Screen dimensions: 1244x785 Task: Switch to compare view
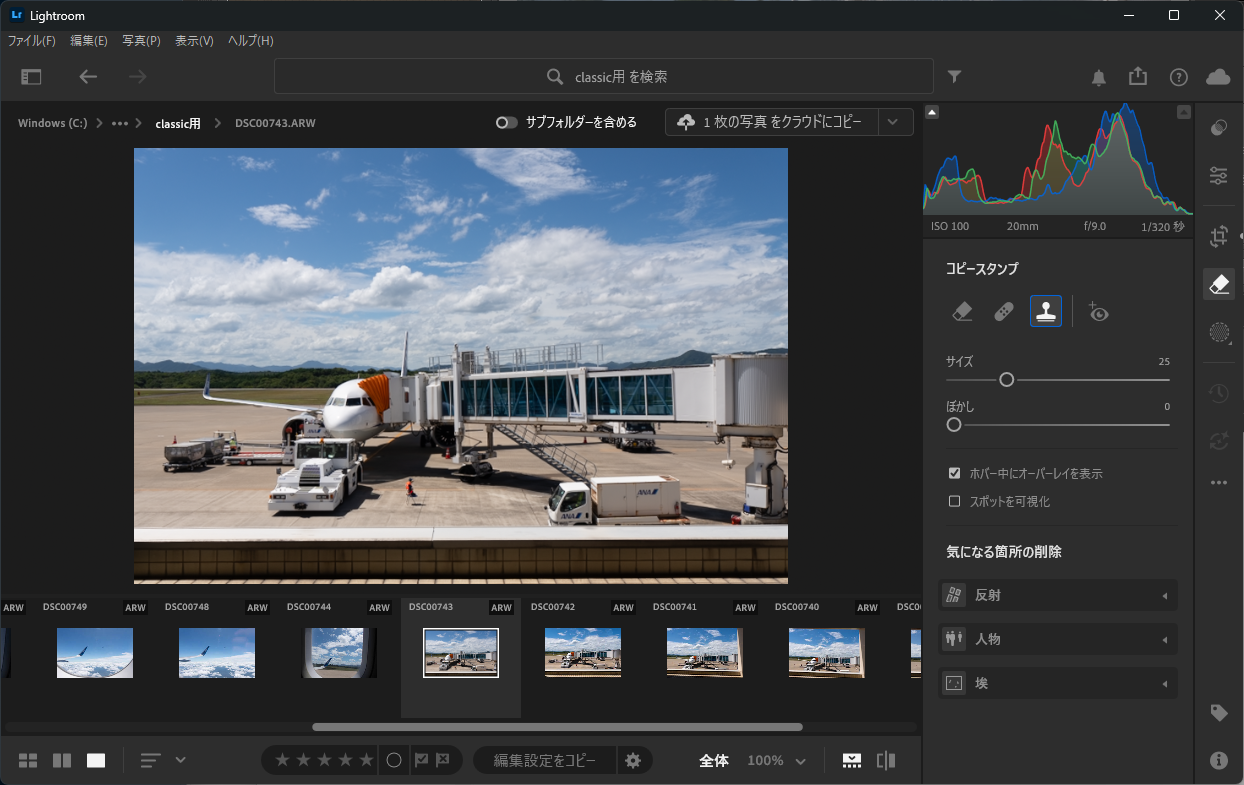(x=62, y=760)
